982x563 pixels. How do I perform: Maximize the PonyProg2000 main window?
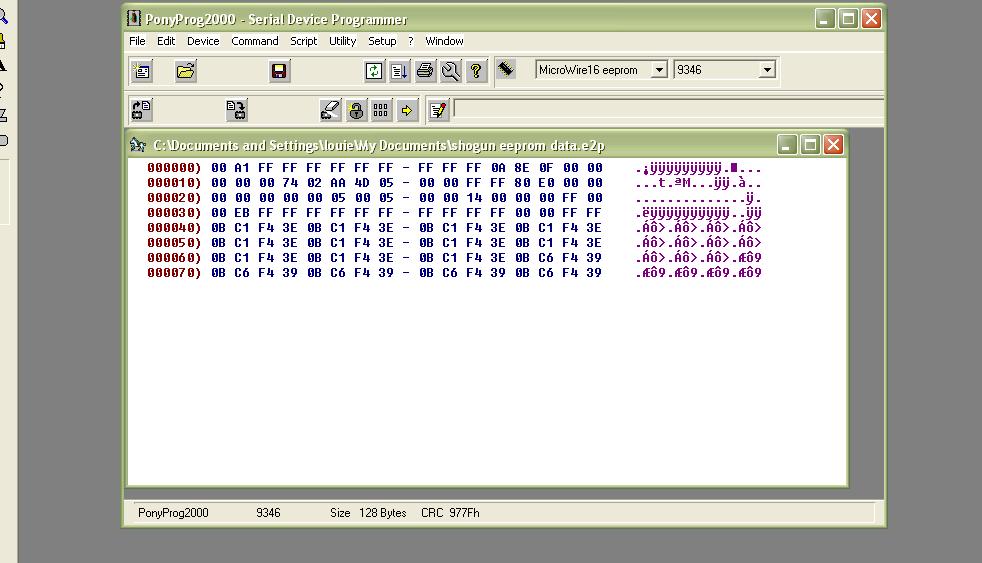848,19
